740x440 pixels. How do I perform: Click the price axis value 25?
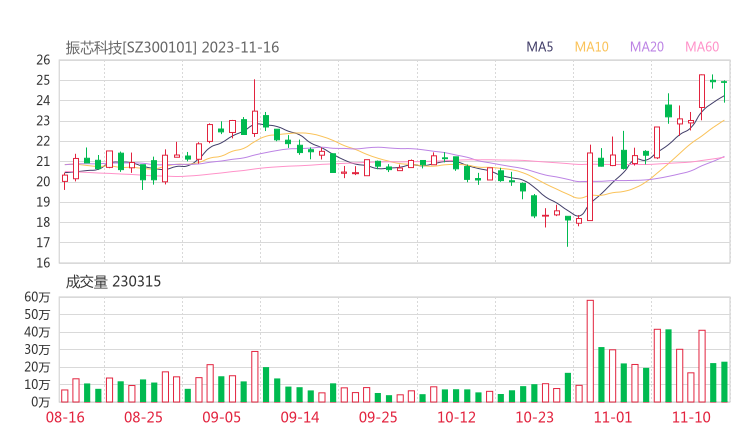[x=43, y=80]
